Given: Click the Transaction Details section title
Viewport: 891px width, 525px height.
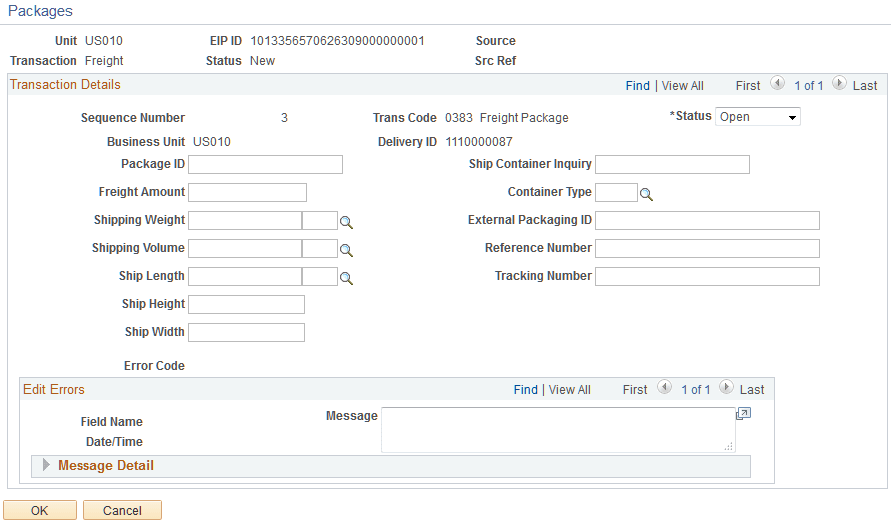Looking at the screenshot, I should coord(65,85).
